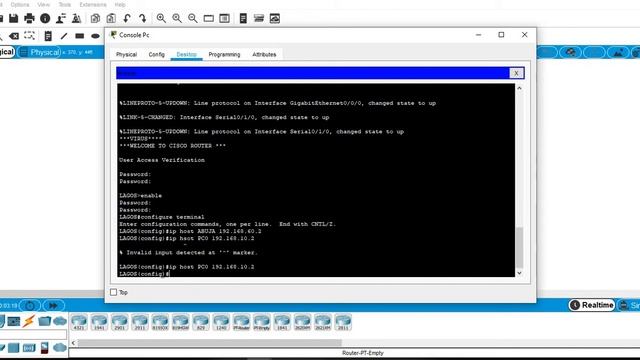Open the View menu

43,4
